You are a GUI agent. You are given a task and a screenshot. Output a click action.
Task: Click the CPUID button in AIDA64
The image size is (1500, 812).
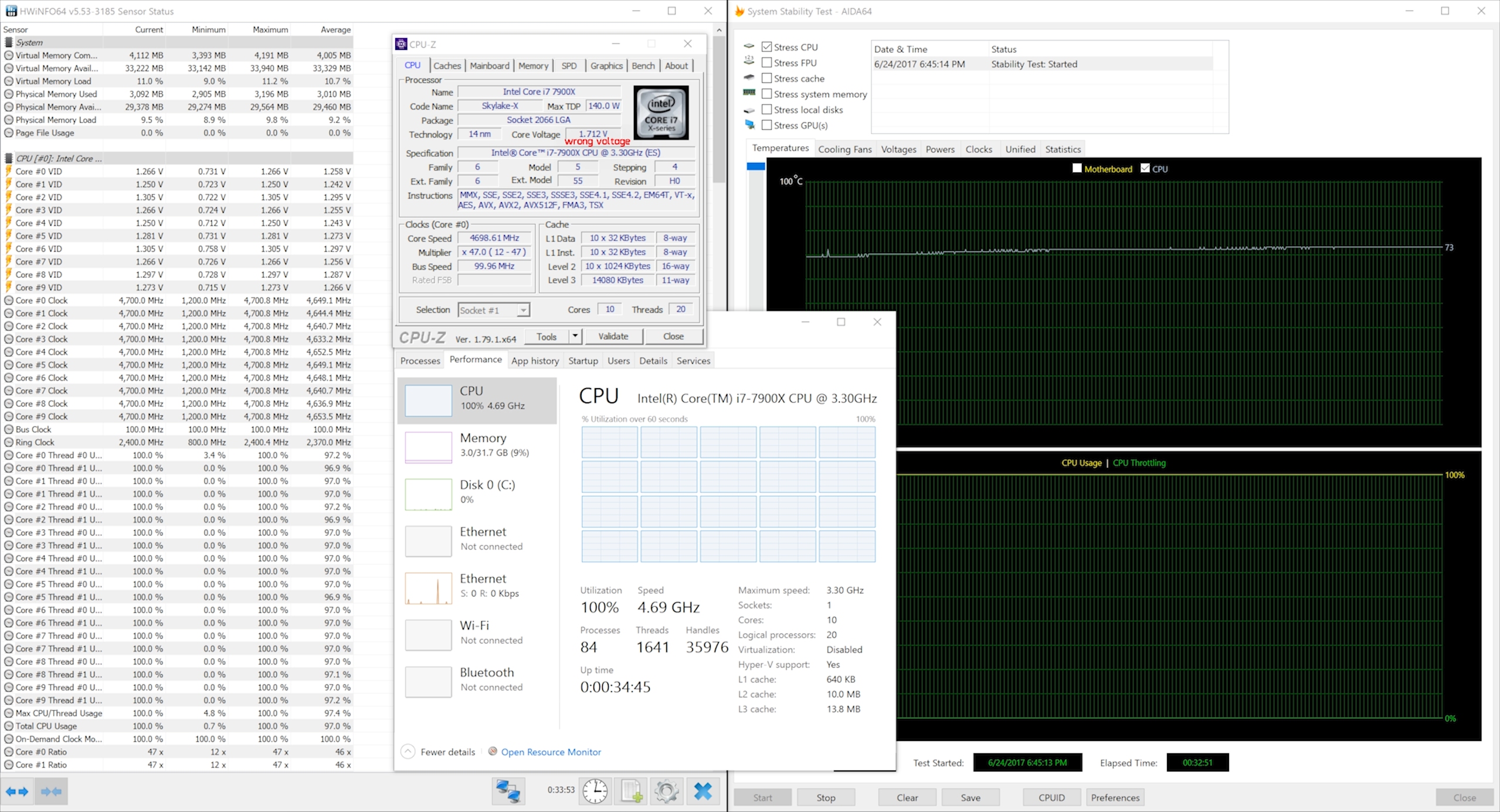coord(1052,797)
